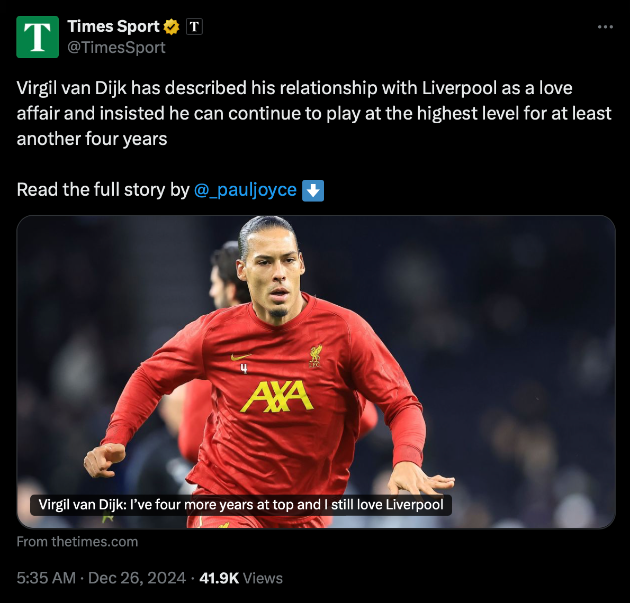Open the Times Sport green avatar
Viewport: 630px width, 603px height.
coord(38,36)
